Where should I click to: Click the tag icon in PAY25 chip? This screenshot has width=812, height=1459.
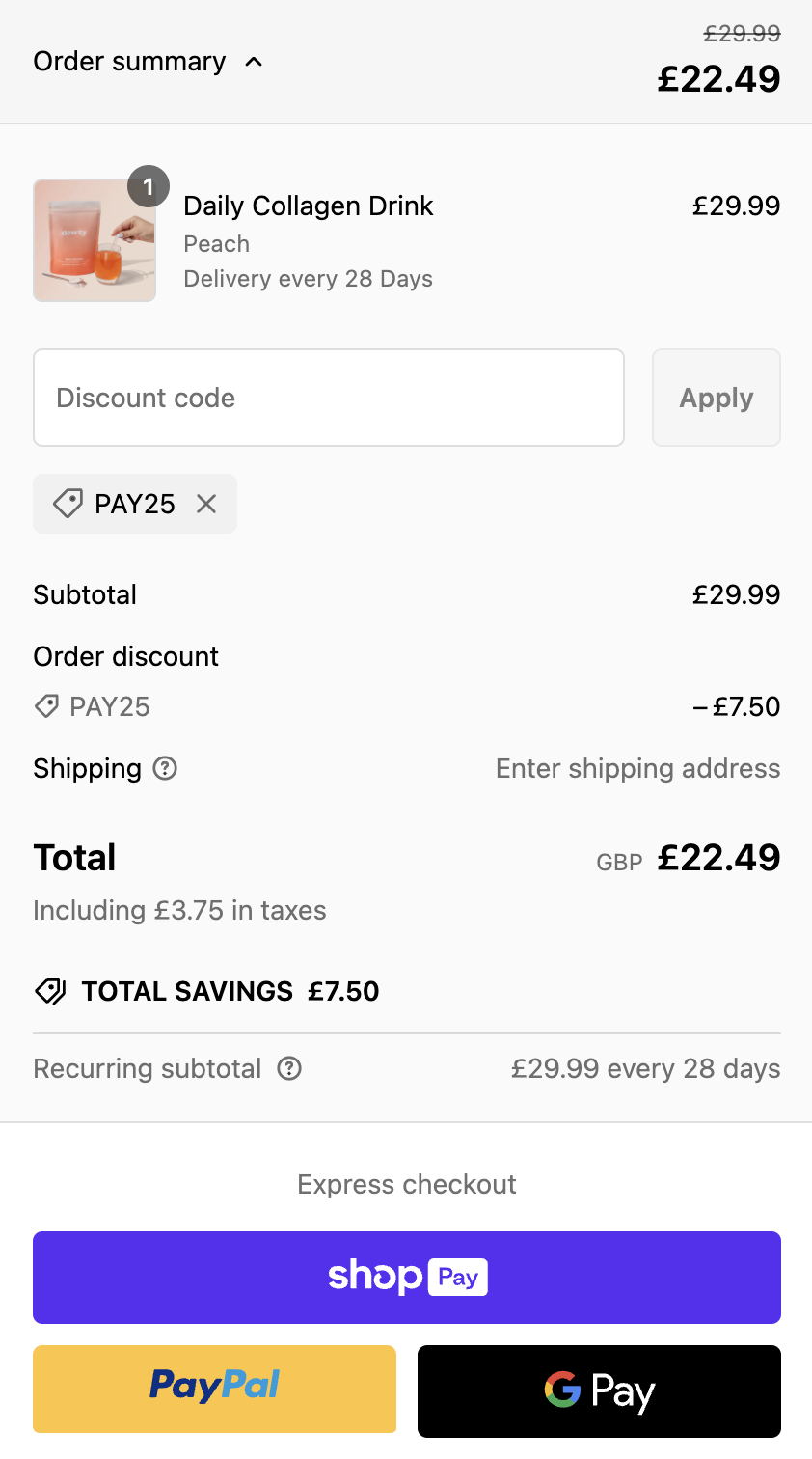pos(68,504)
